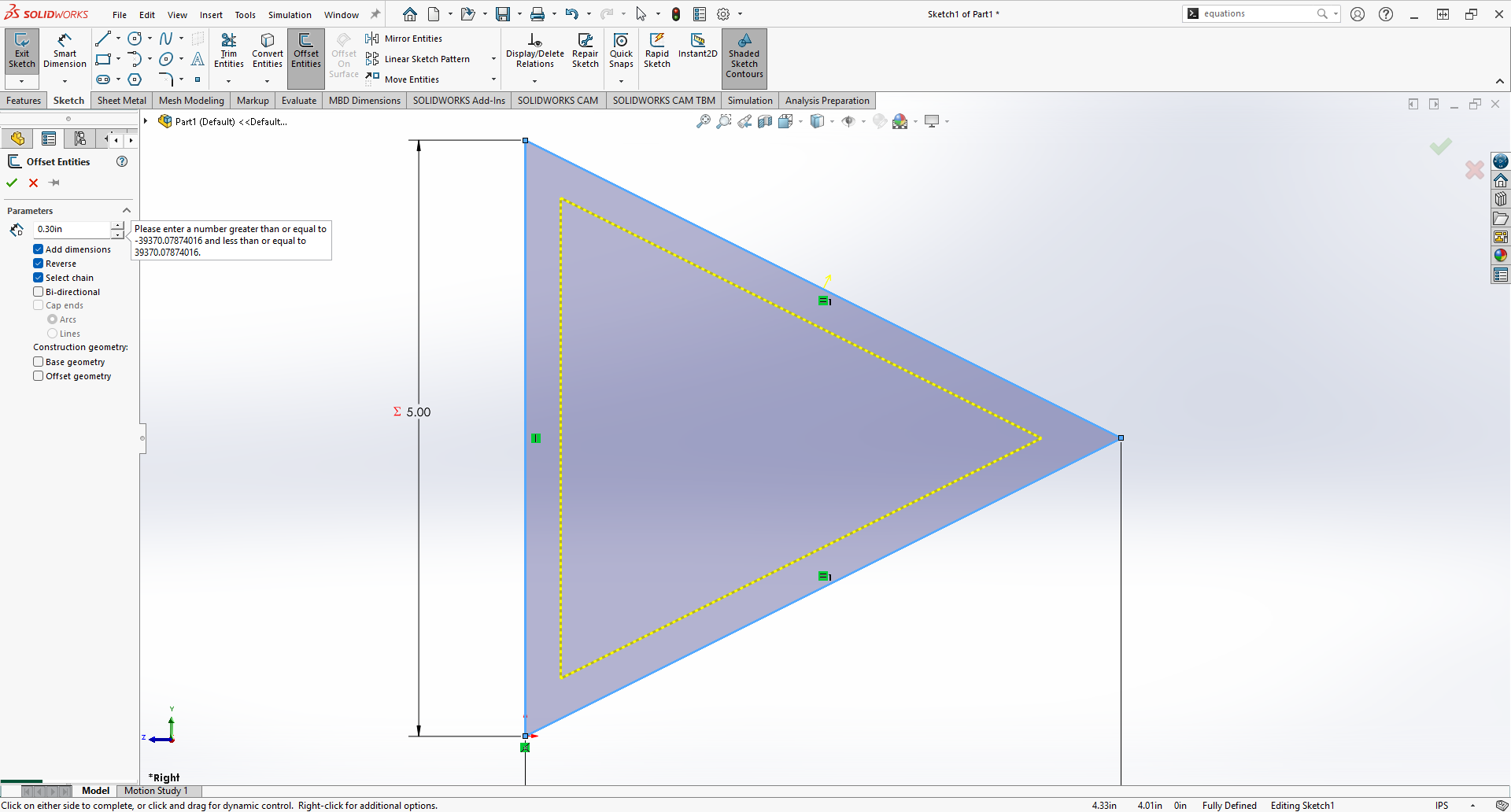Viewport: 1511px width, 812px height.
Task: Switch to the Evaluate tab
Action: (x=299, y=101)
